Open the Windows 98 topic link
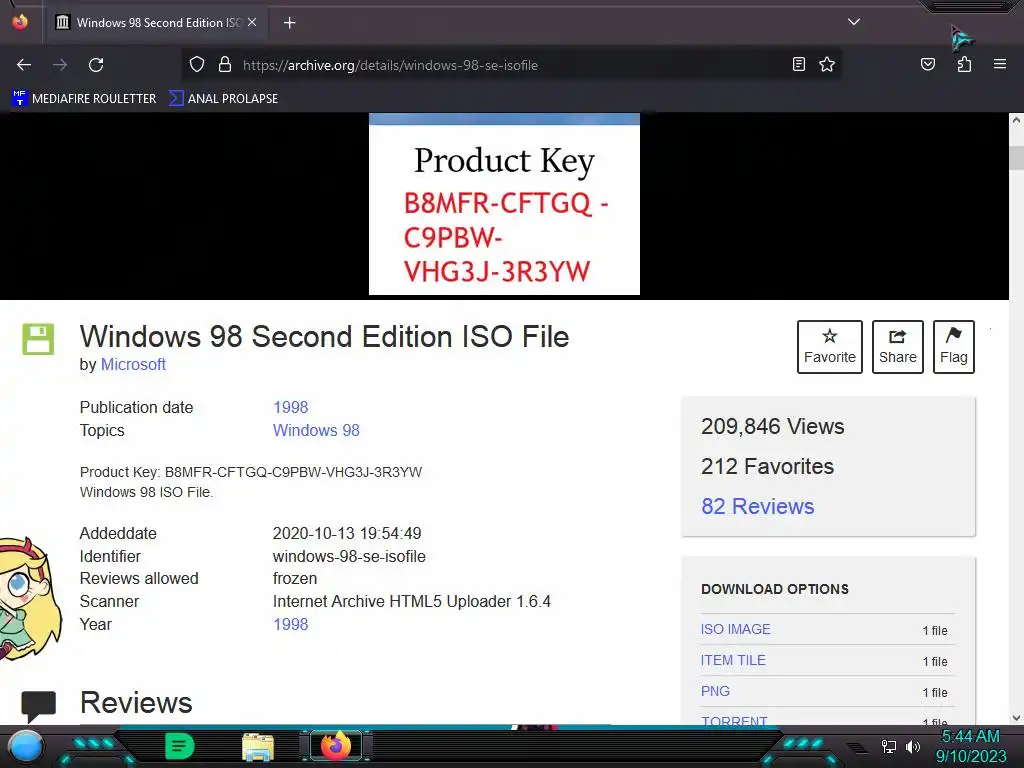Viewport: 1024px width, 768px height. coord(316,430)
